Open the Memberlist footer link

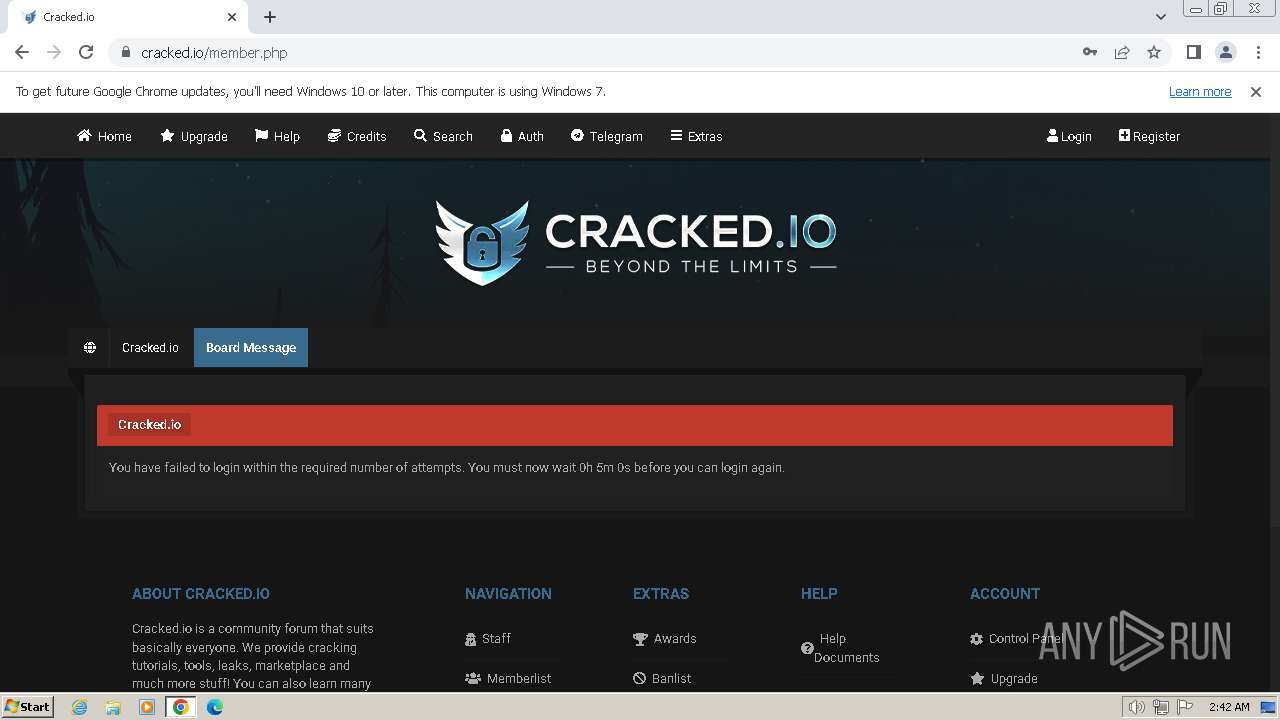point(508,678)
